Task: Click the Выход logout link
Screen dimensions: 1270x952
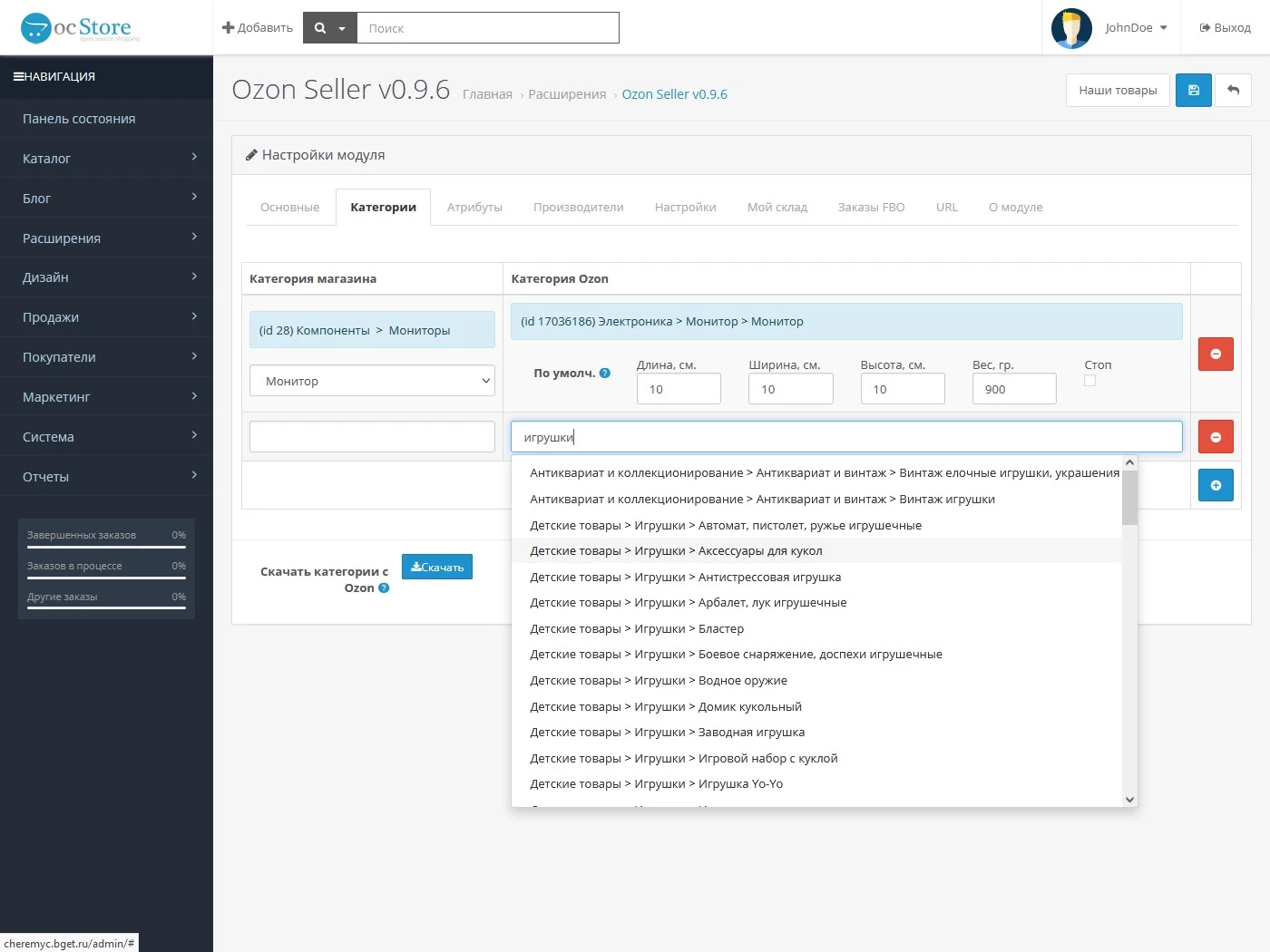Action: 1226,28
